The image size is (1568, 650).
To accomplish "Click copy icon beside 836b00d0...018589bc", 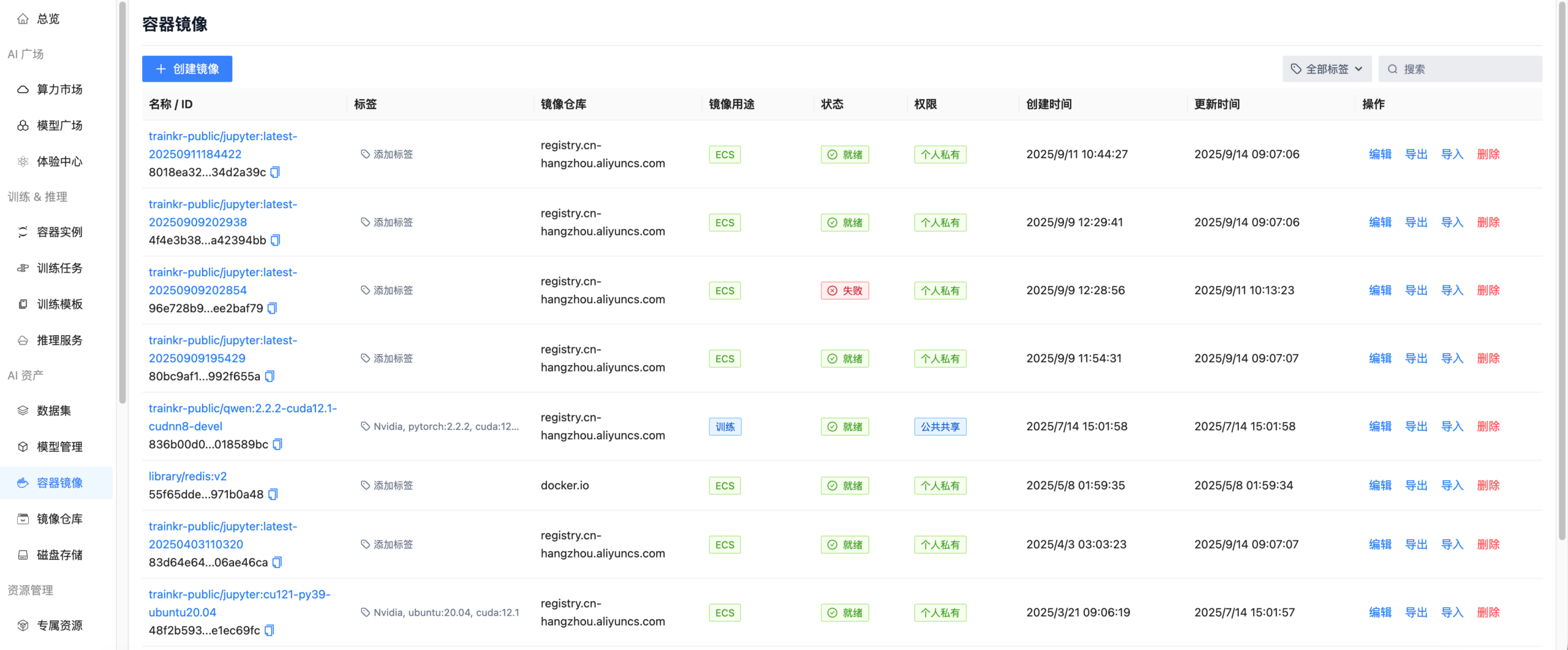I will (277, 445).
